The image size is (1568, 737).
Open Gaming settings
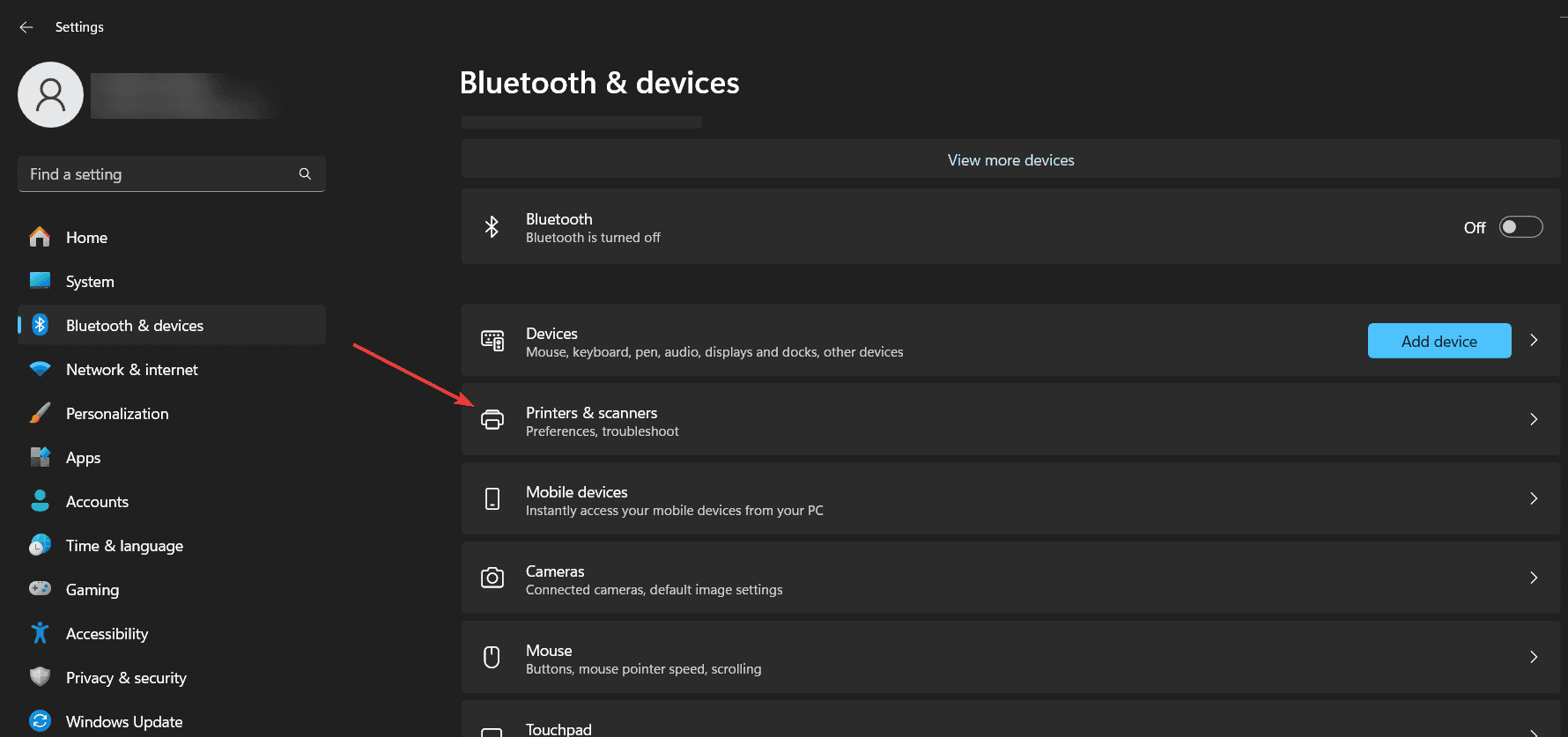[x=172, y=589]
